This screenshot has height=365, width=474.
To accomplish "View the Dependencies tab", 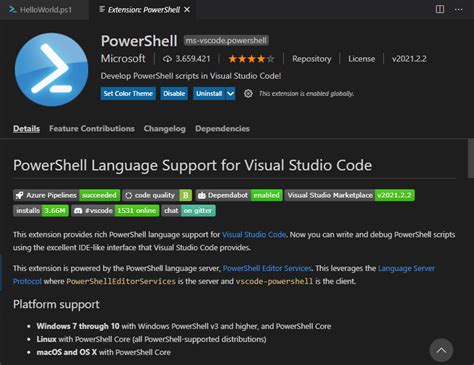I will click(x=222, y=129).
